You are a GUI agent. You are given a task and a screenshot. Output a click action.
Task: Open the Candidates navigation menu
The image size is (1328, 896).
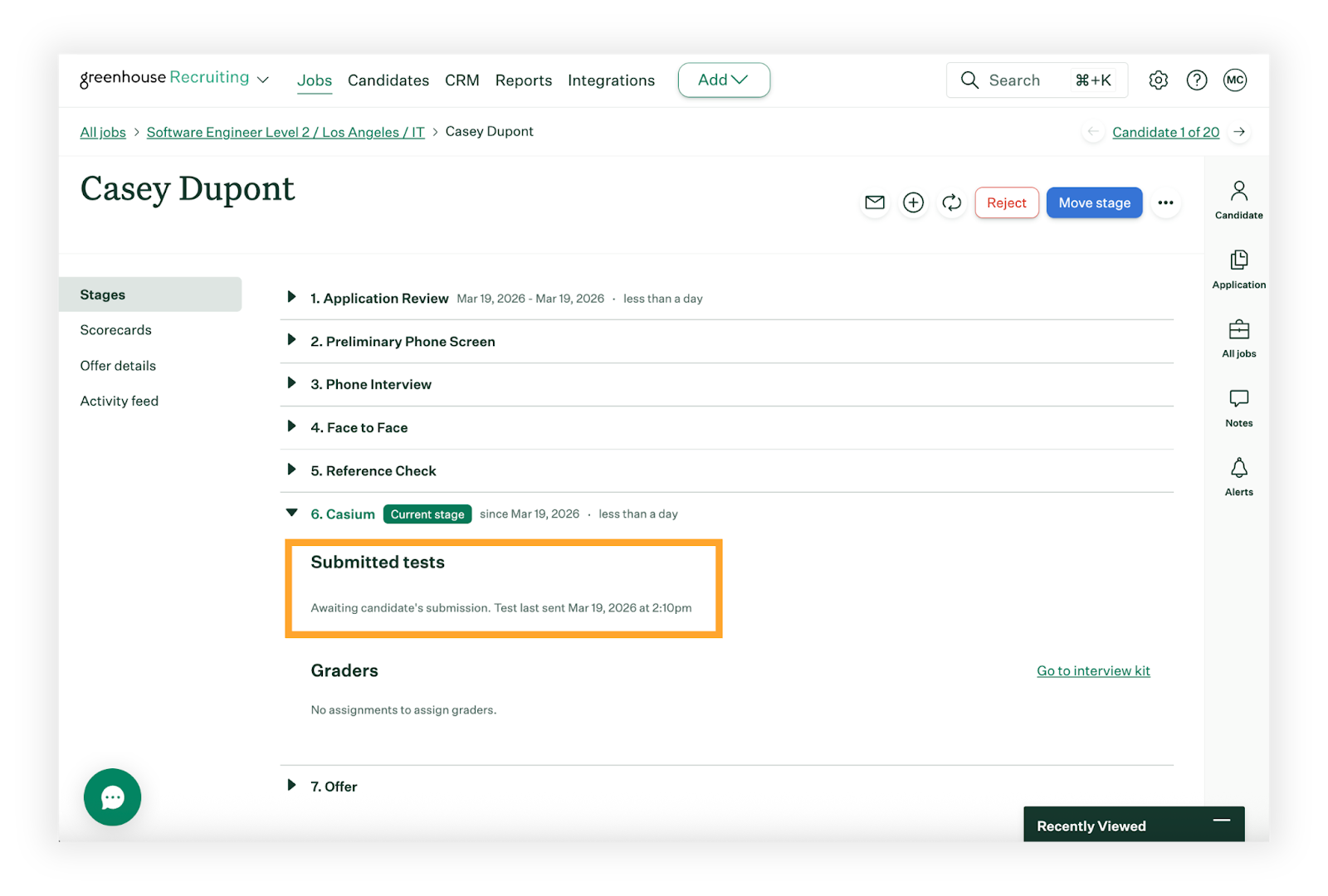[388, 80]
